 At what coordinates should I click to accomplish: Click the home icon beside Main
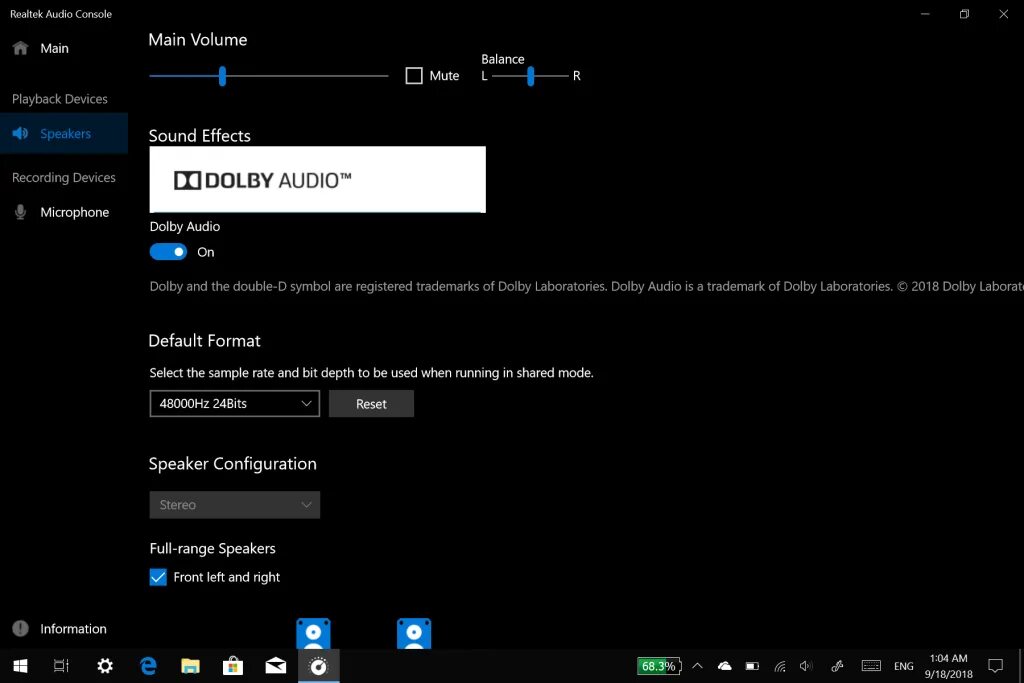pos(20,48)
